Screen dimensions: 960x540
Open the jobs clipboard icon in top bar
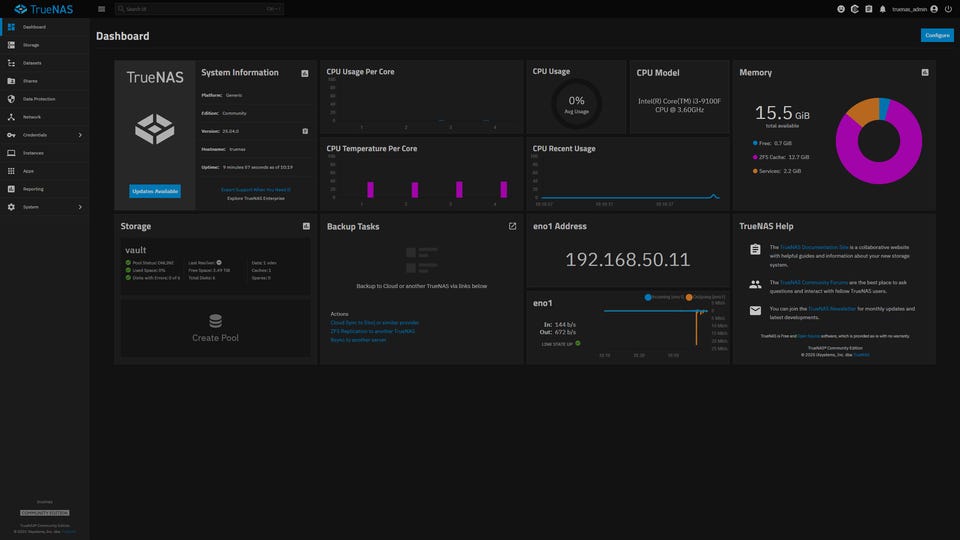point(868,9)
